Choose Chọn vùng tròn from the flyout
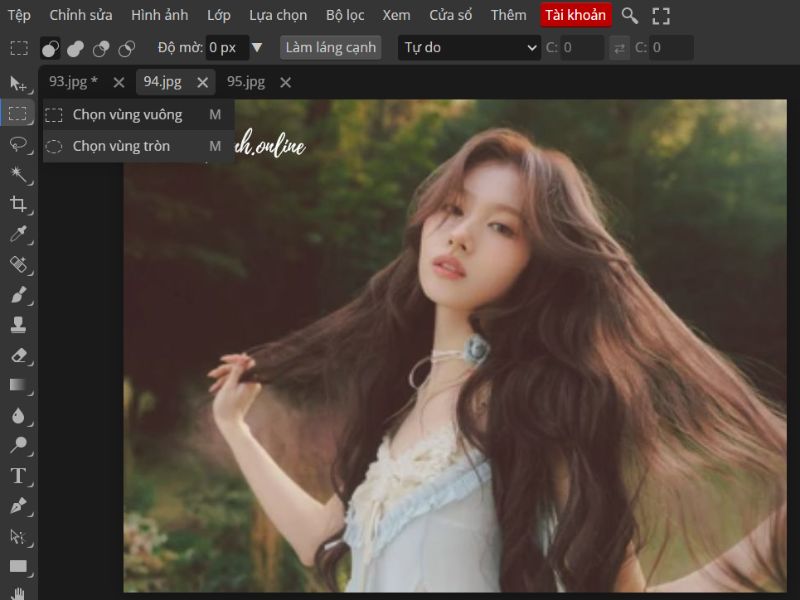This screenshot has width=800, height=600. 139,146
